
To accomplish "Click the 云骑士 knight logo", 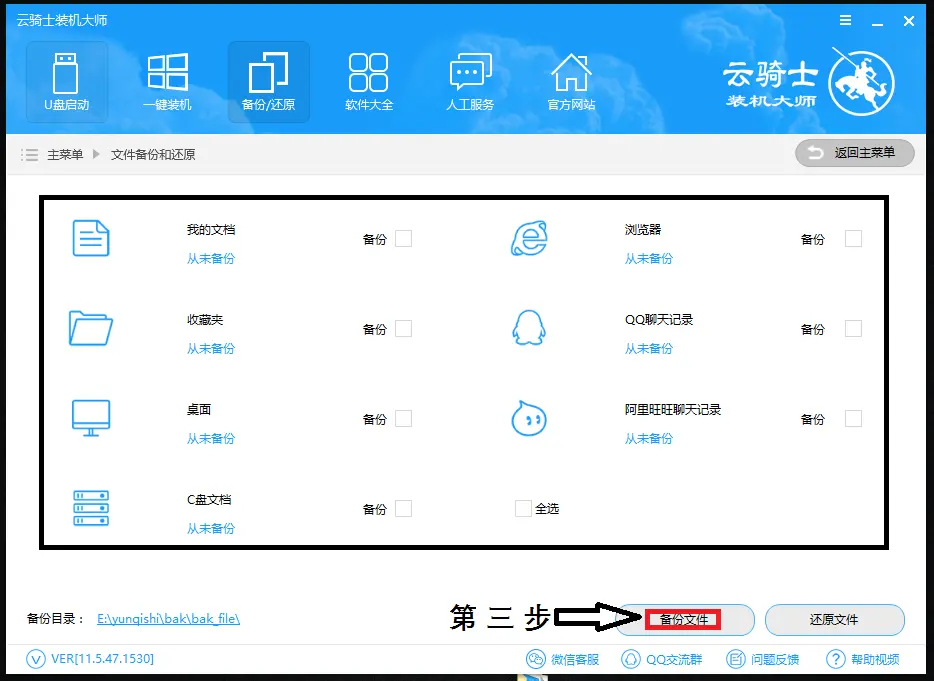I will pos(861,82).
